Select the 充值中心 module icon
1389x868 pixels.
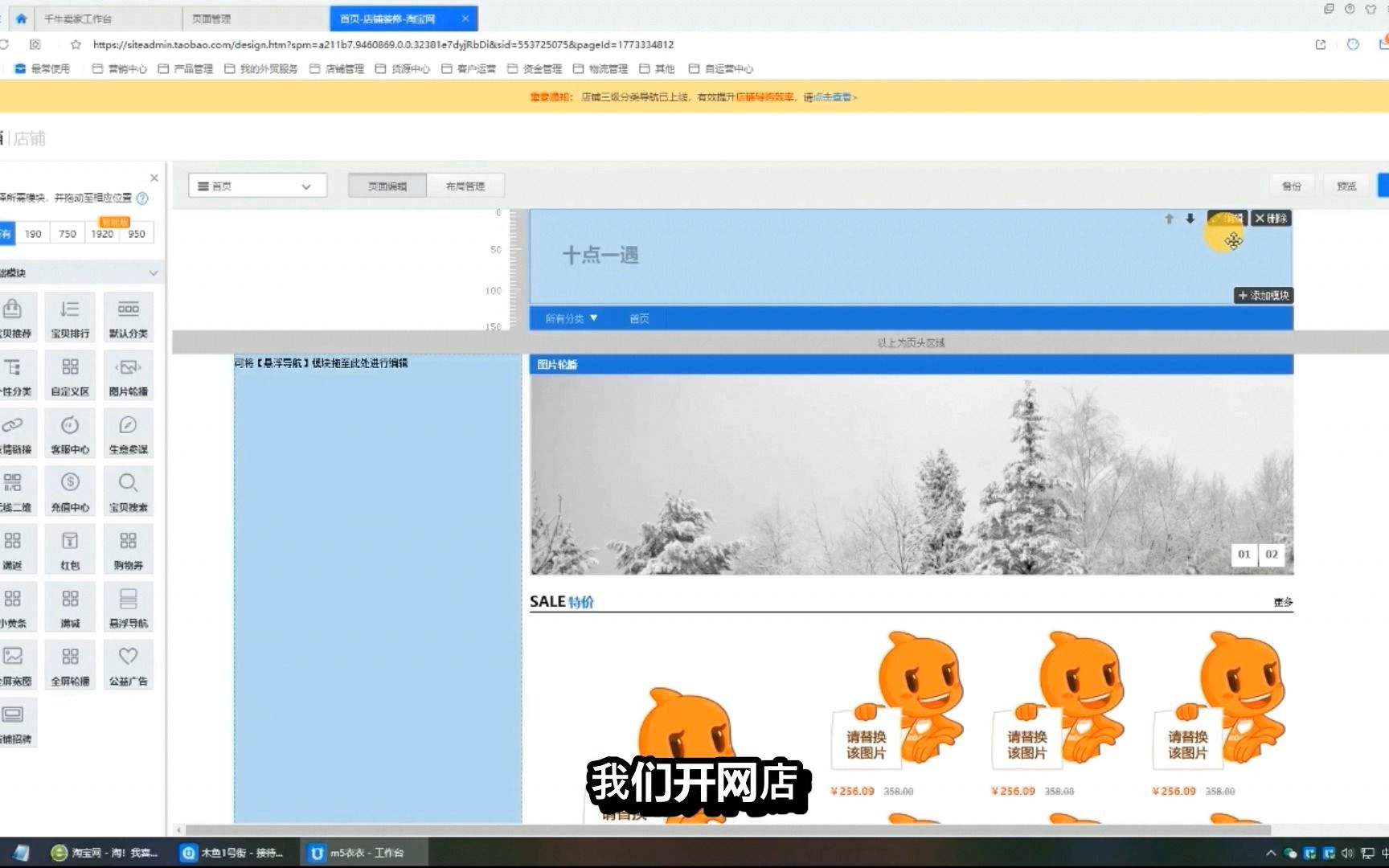[x=70, y=490]
